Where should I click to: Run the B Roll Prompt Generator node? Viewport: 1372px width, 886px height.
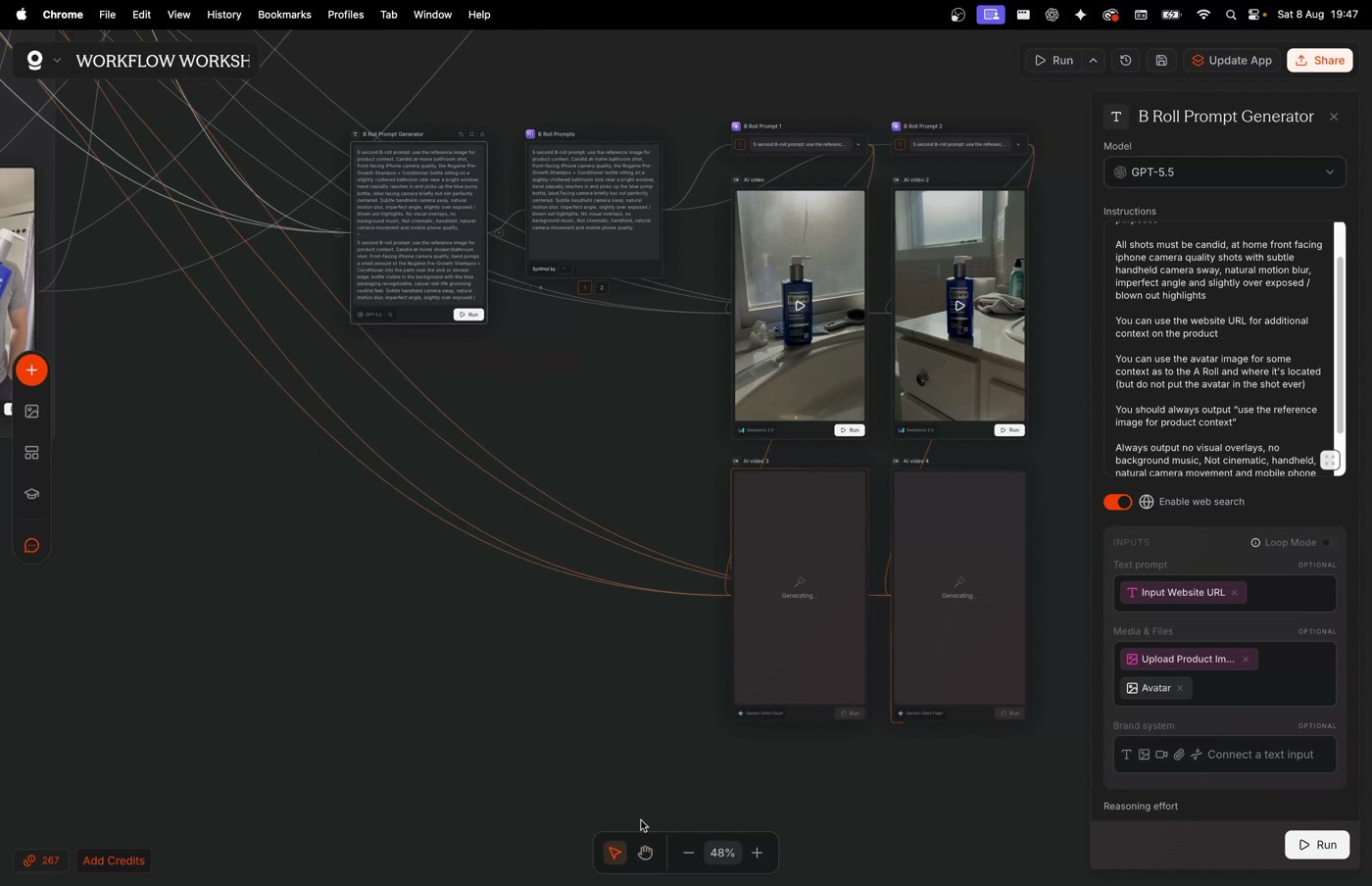pyautogui.click(x=468, y=315)
